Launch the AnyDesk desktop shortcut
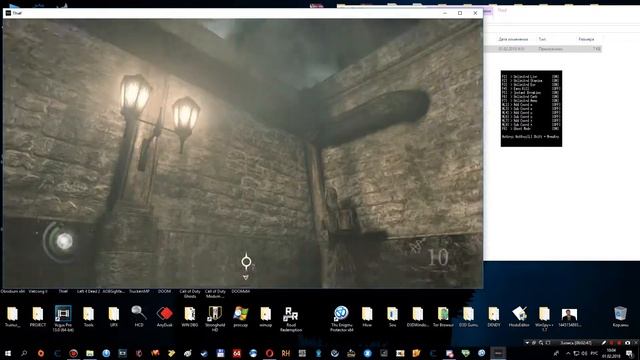Image resolution: width=640 pixels, height=360 pixels. [165, 317]
